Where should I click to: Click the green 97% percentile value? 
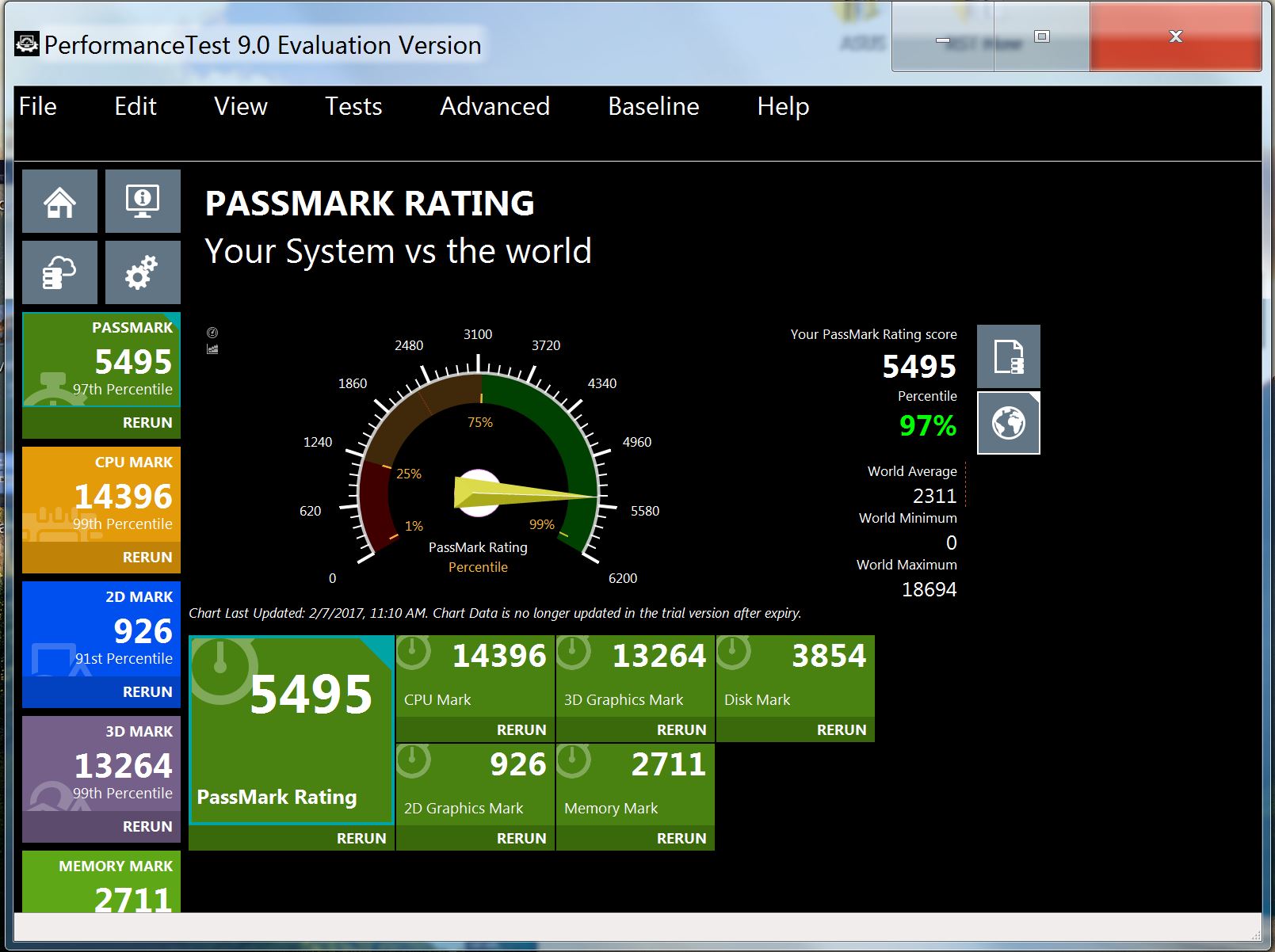[x=928, y=426]
